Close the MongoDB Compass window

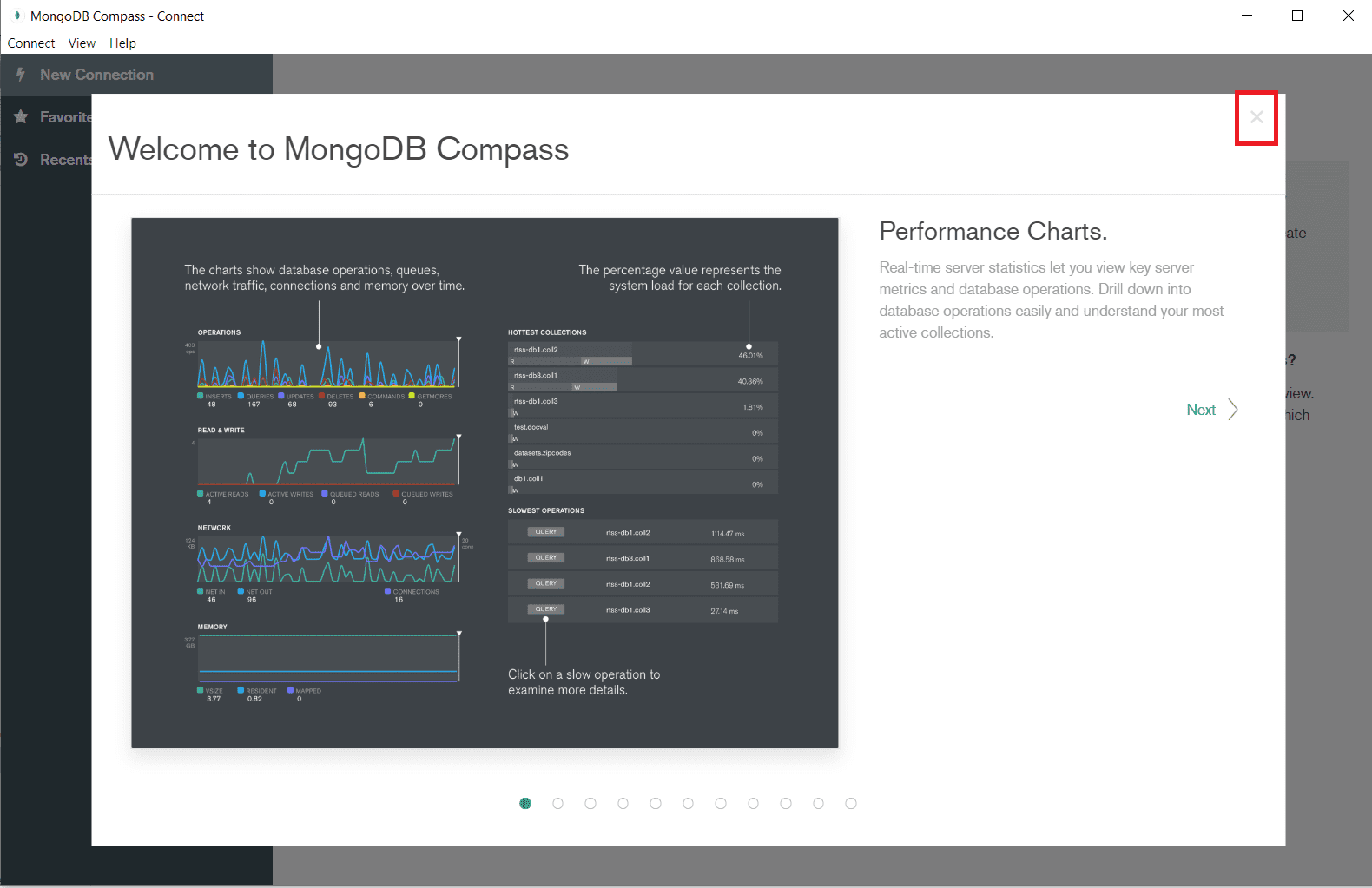(1348, 16)
